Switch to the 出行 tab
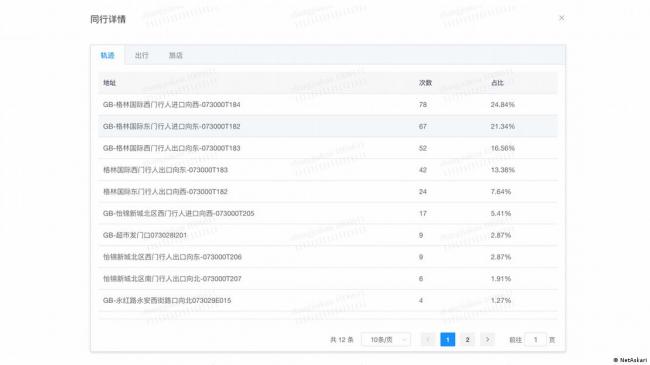The image size is (650, 365). point(141,55)
